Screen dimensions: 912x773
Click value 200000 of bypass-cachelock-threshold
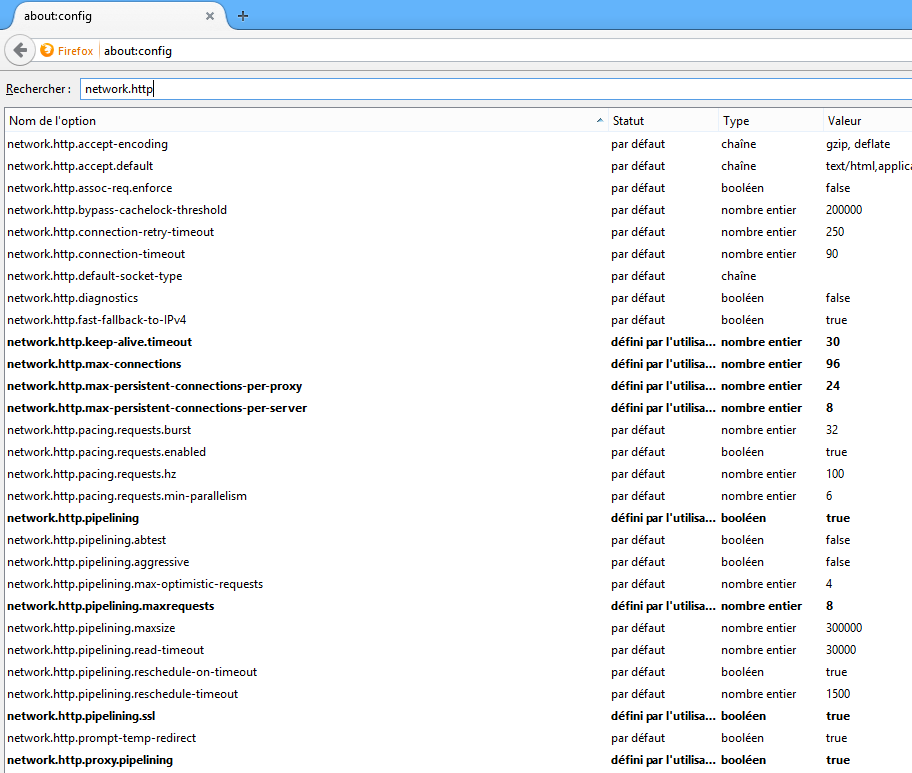pyautogui.click(x=844, y=210)
